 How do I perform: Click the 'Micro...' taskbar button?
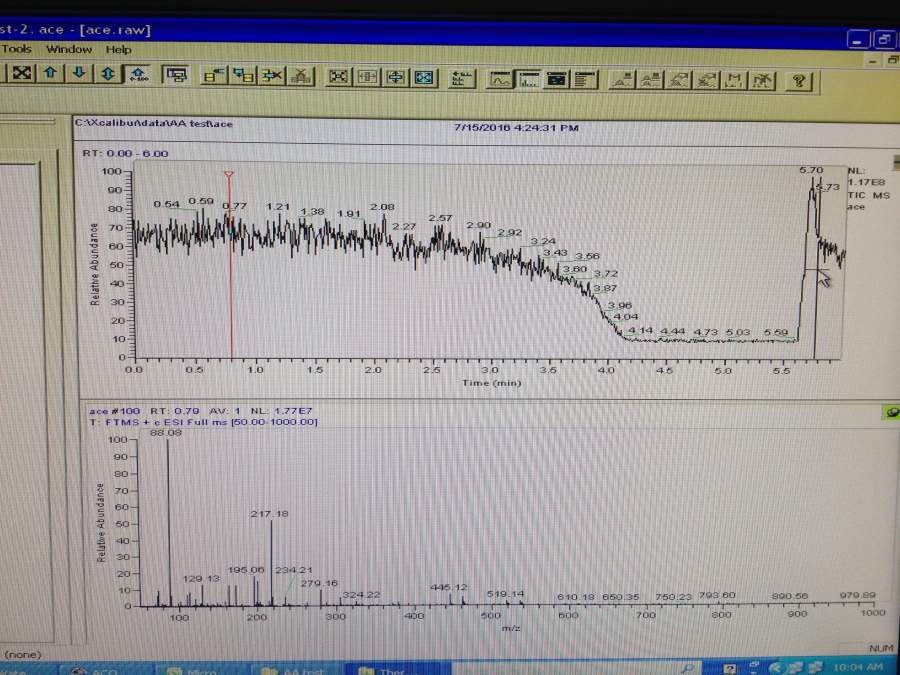click(201, 670)
